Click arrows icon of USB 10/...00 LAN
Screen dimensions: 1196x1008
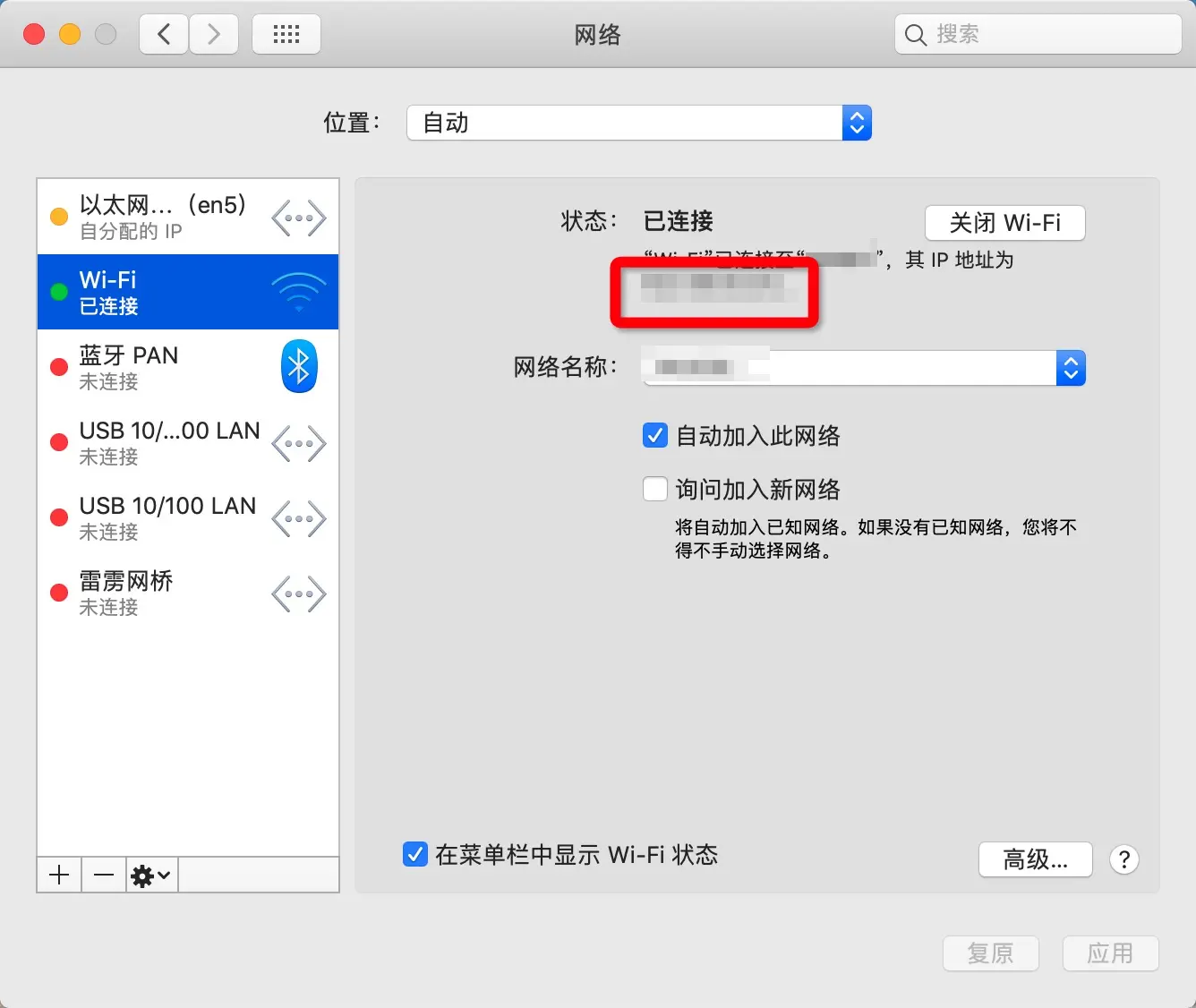point(299,443)
